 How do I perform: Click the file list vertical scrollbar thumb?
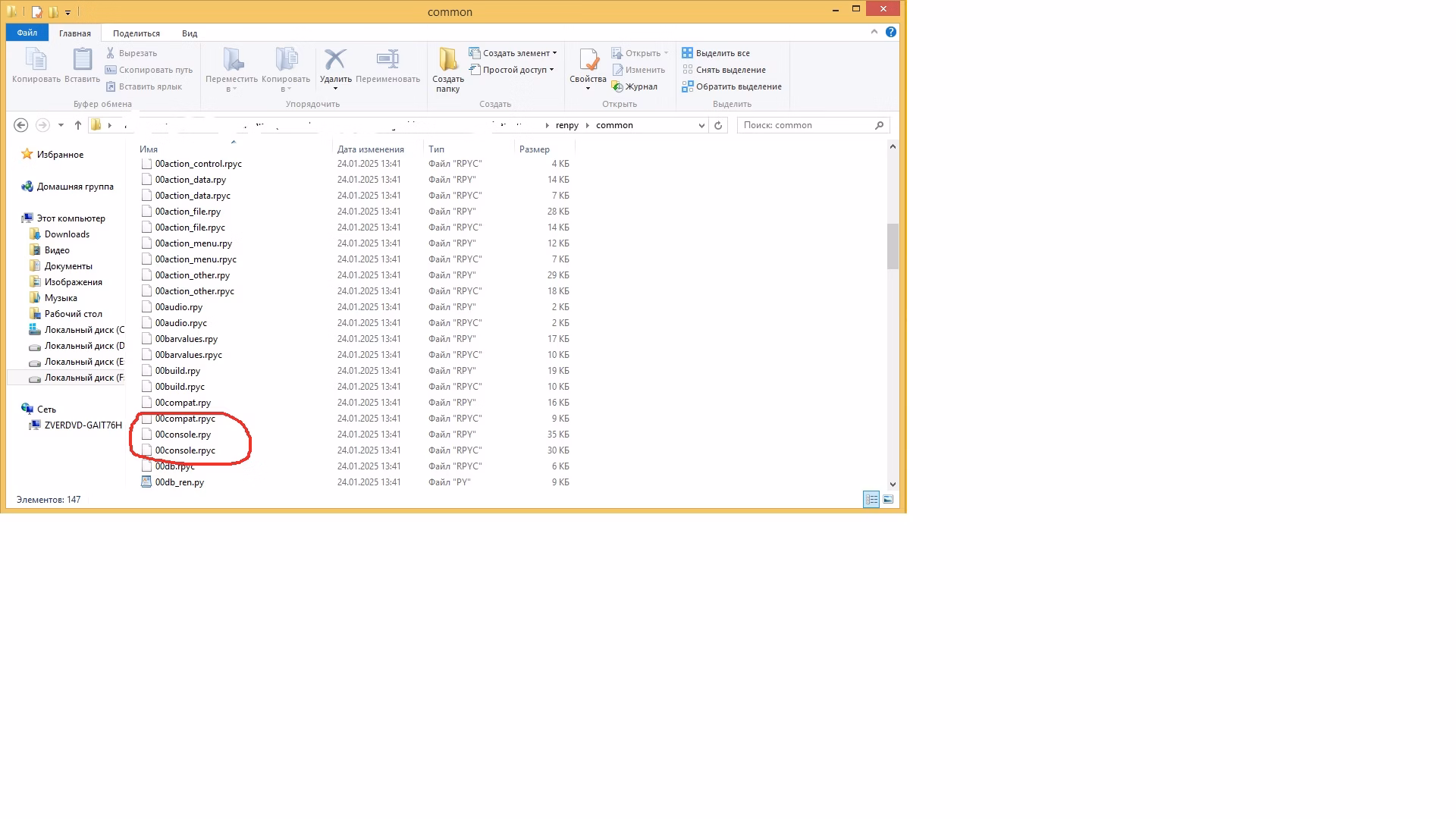(x=893, y=246)
